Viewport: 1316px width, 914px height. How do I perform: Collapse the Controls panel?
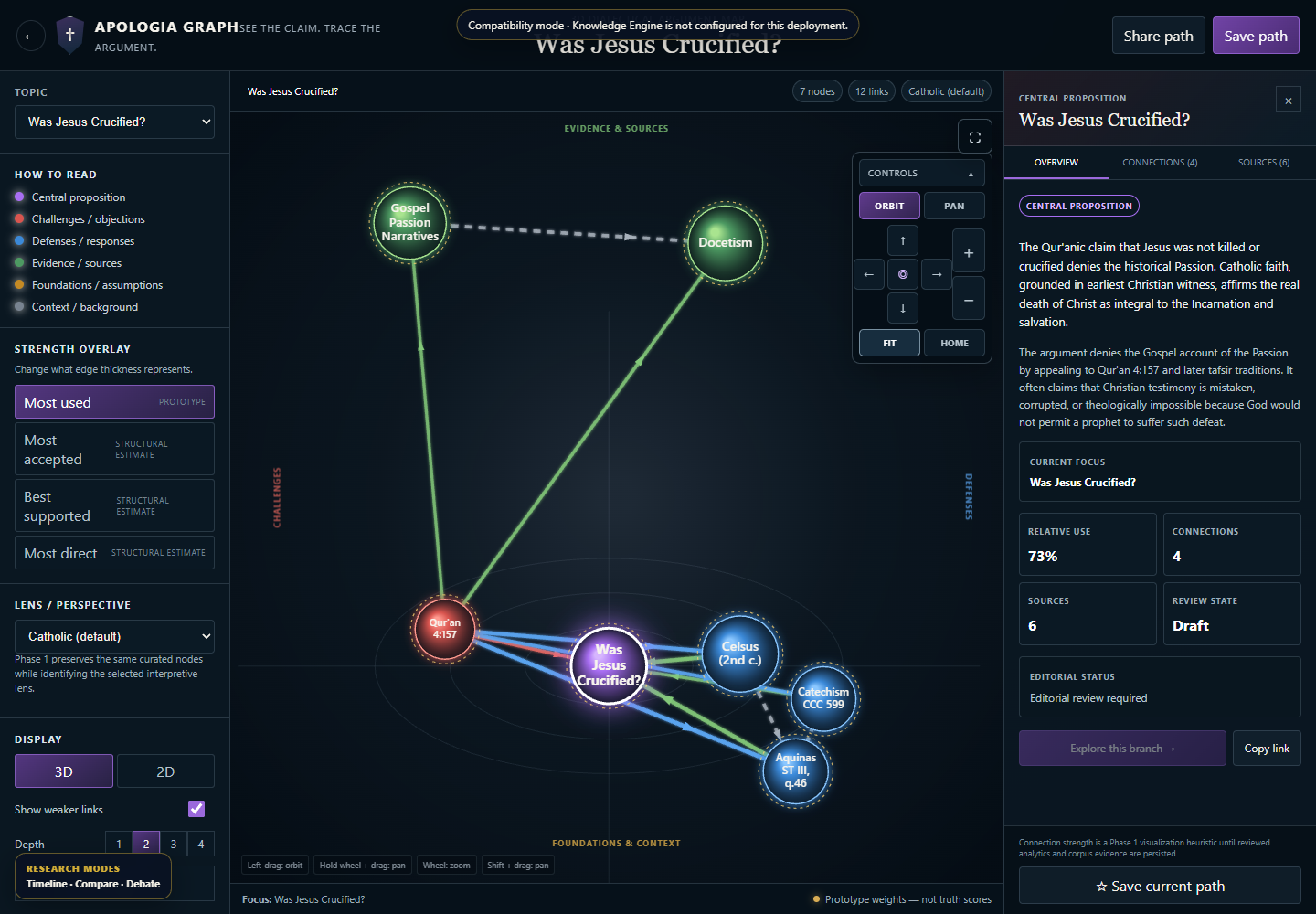coord(922,173)
